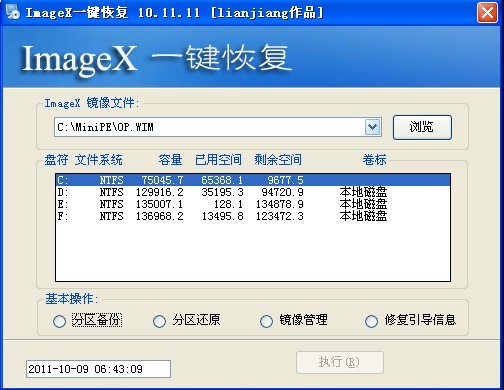Click the 已用空间 used space header
The height and width of the screenshot is (390, 504).
pos(218,160)
